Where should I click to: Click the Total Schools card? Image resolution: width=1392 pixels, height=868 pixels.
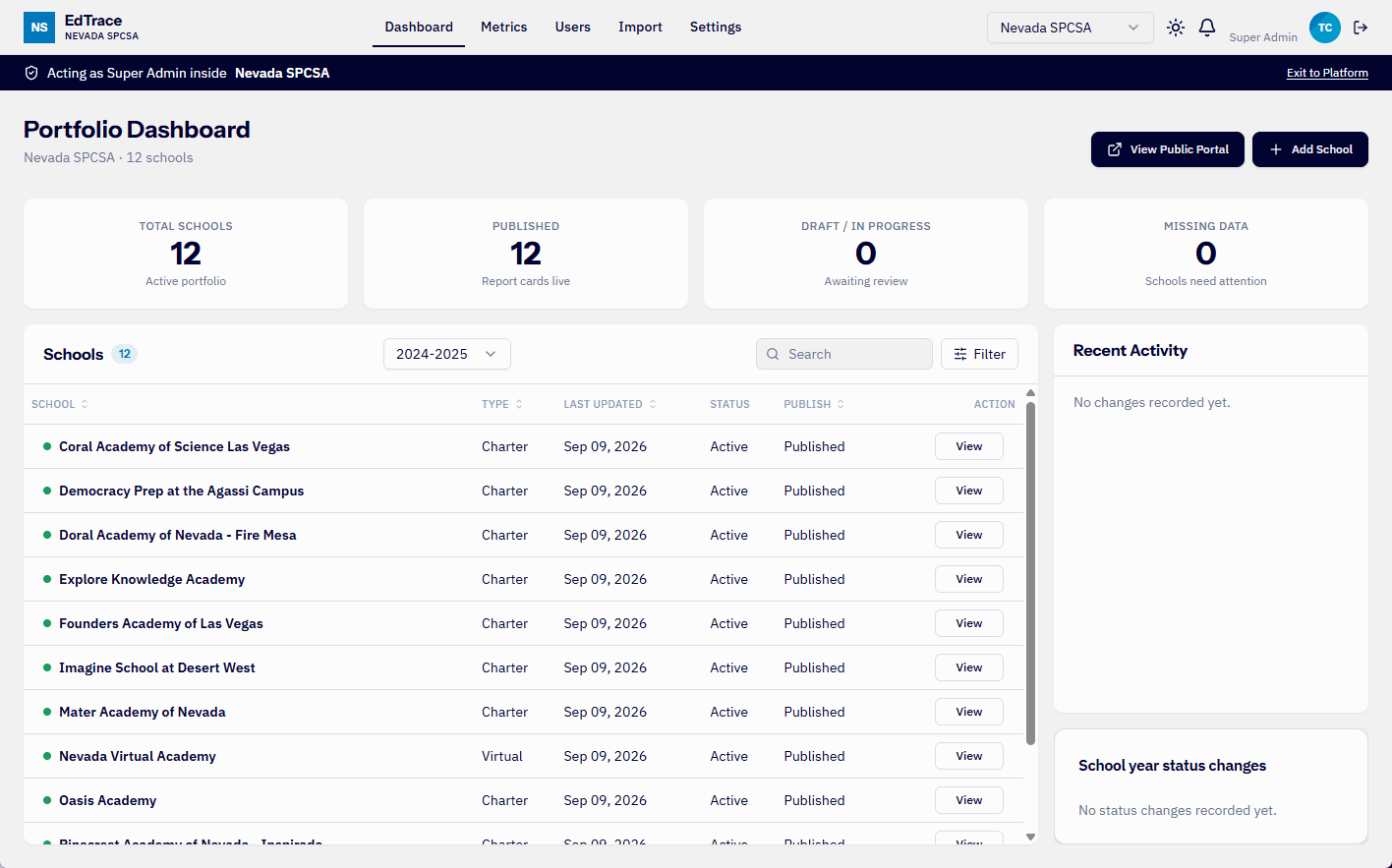click(x=186, y=254)
